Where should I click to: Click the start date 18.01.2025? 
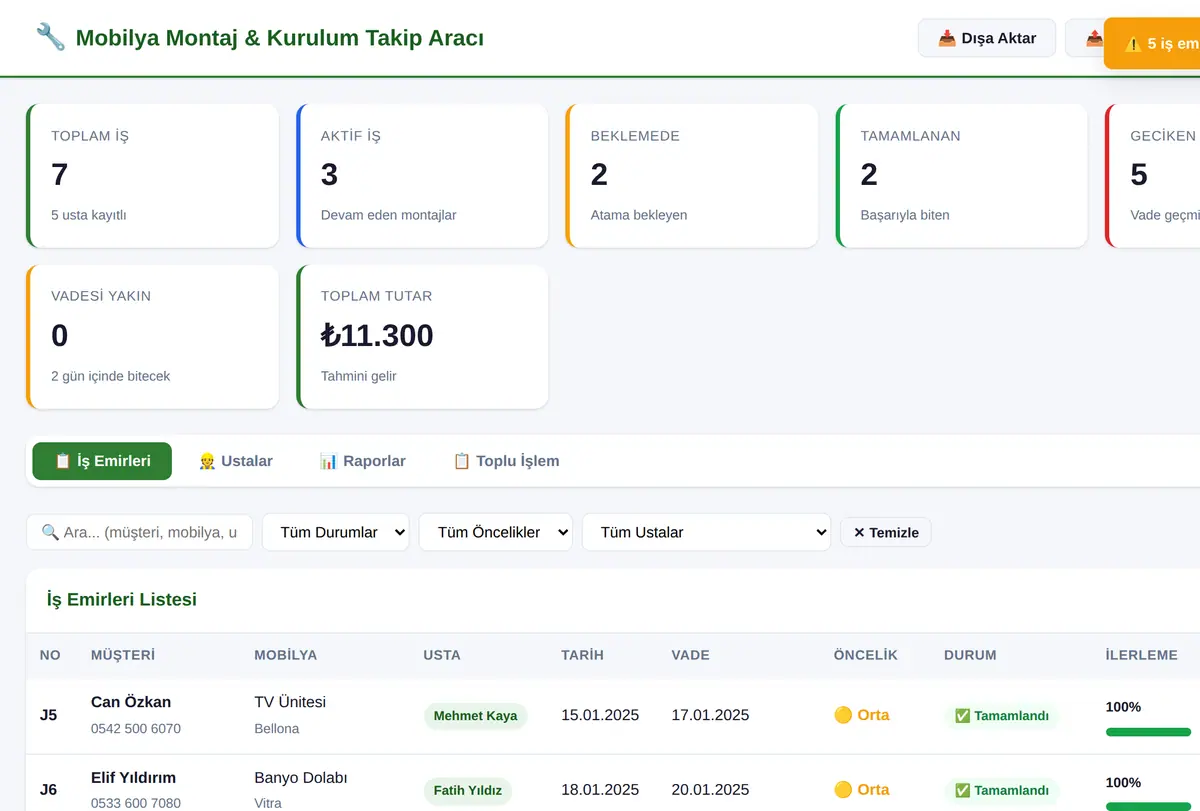click(600, 790)
